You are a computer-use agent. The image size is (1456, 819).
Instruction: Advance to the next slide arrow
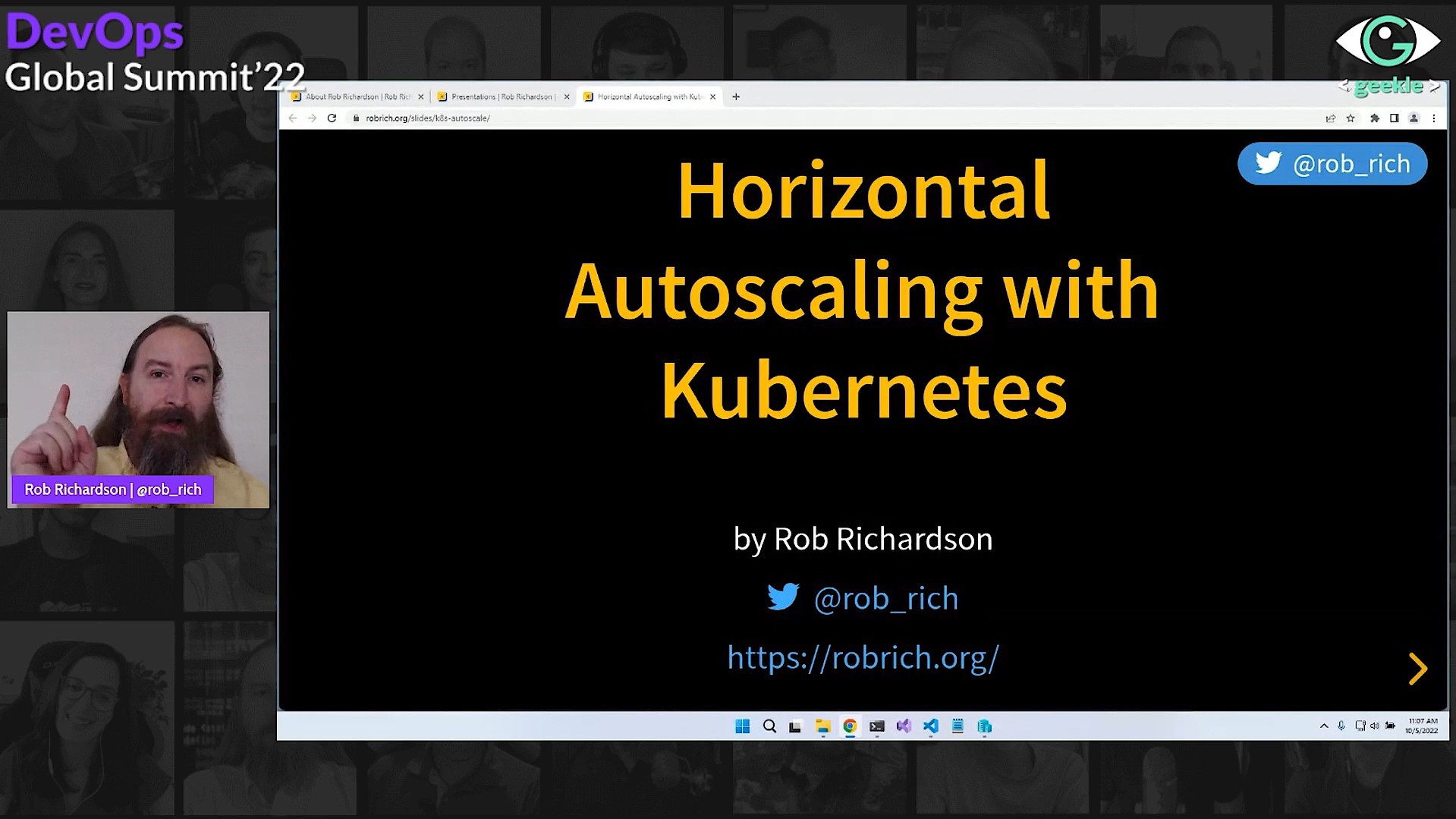point(1417,669)
